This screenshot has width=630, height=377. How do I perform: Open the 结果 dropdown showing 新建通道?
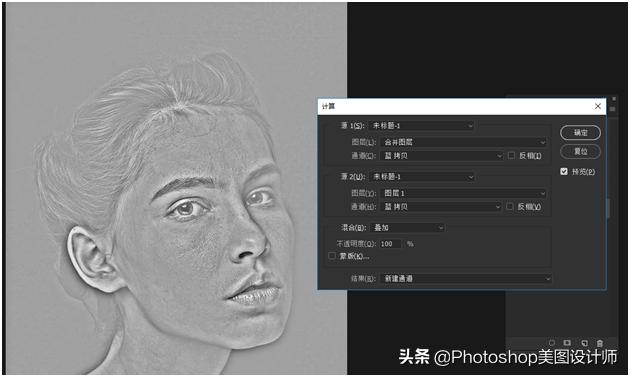coord(466,279)
